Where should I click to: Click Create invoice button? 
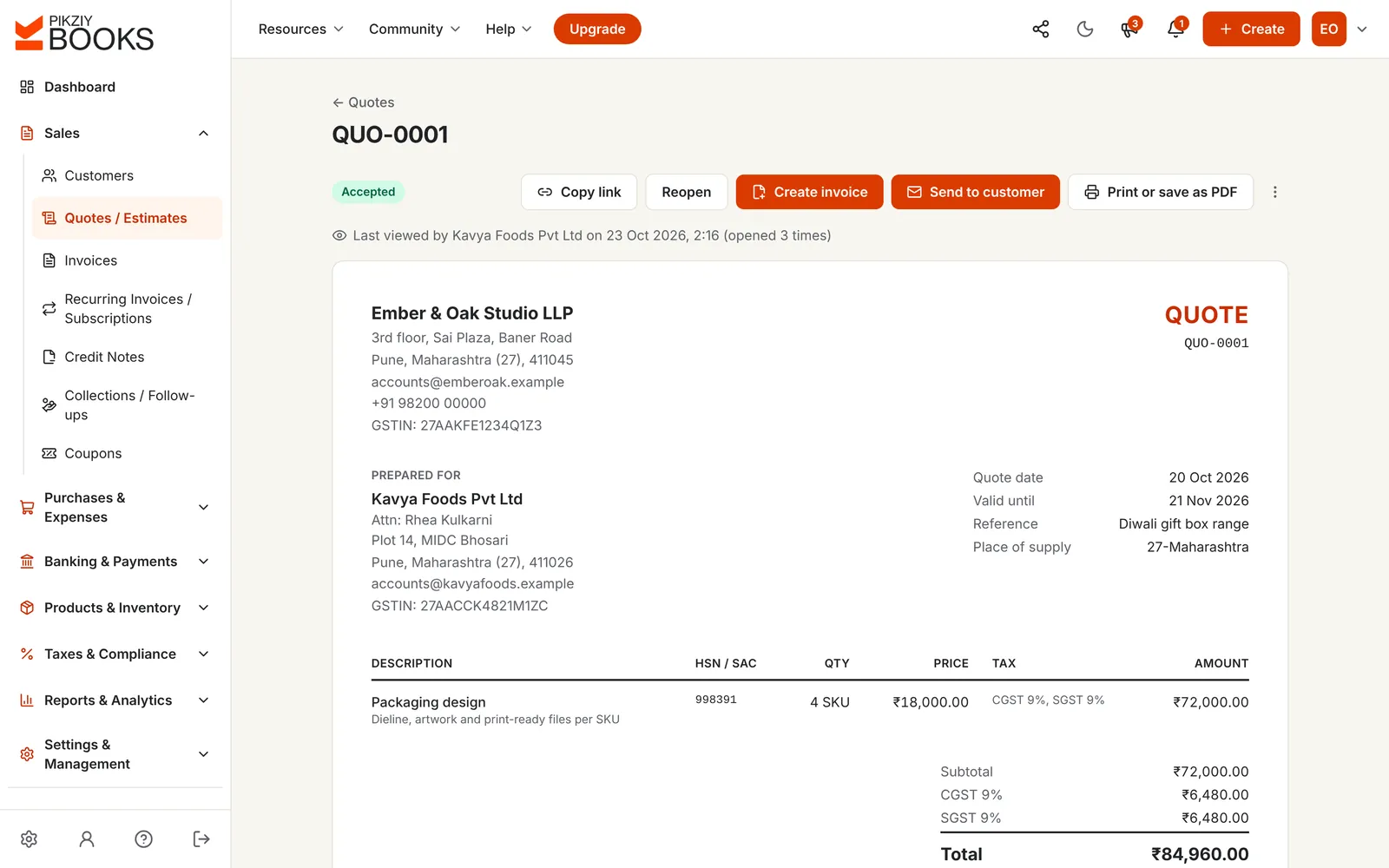pyautogui.click(x=809, y=192)
